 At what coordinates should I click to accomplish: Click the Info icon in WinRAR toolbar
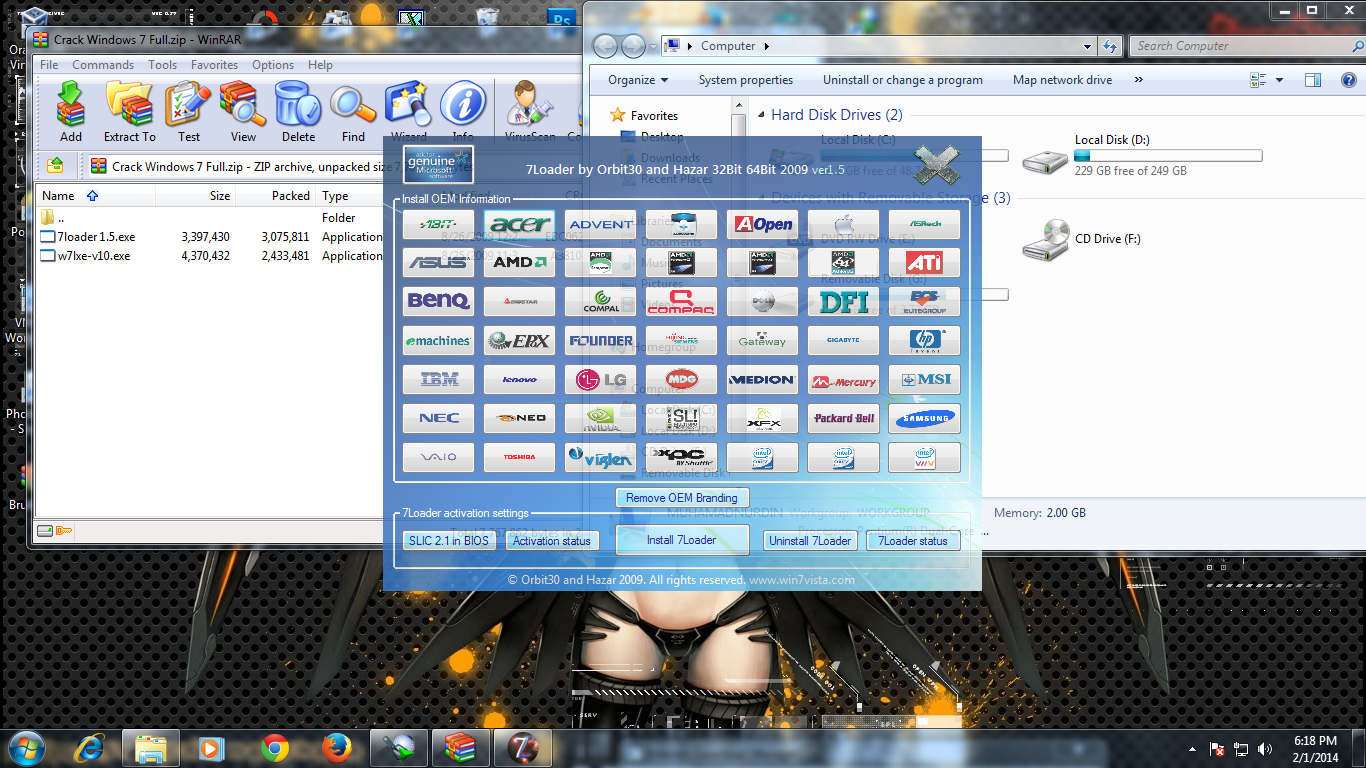[463, 112]
